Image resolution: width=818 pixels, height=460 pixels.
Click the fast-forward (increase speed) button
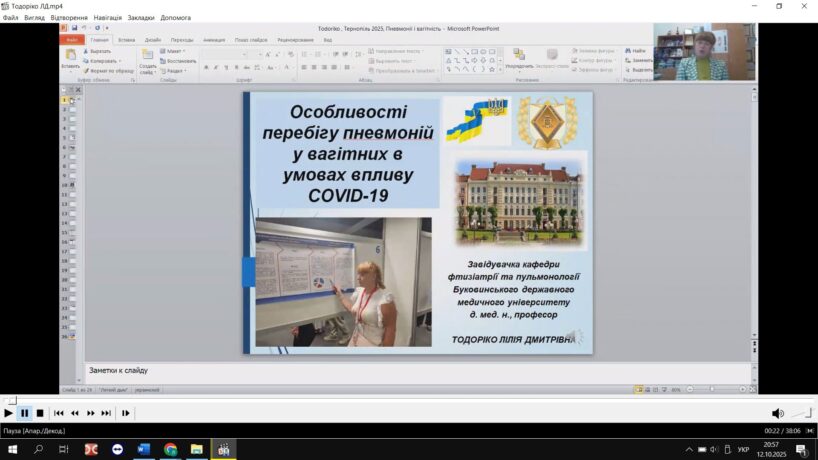pos(91,413)
